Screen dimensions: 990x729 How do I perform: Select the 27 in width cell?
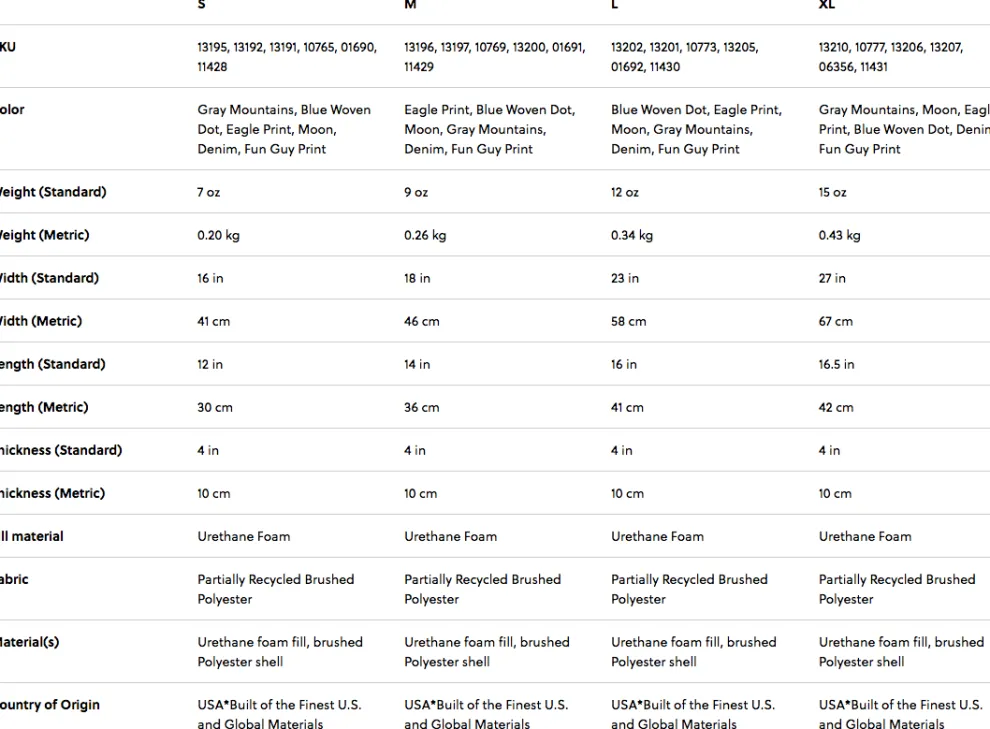[832, 278]
